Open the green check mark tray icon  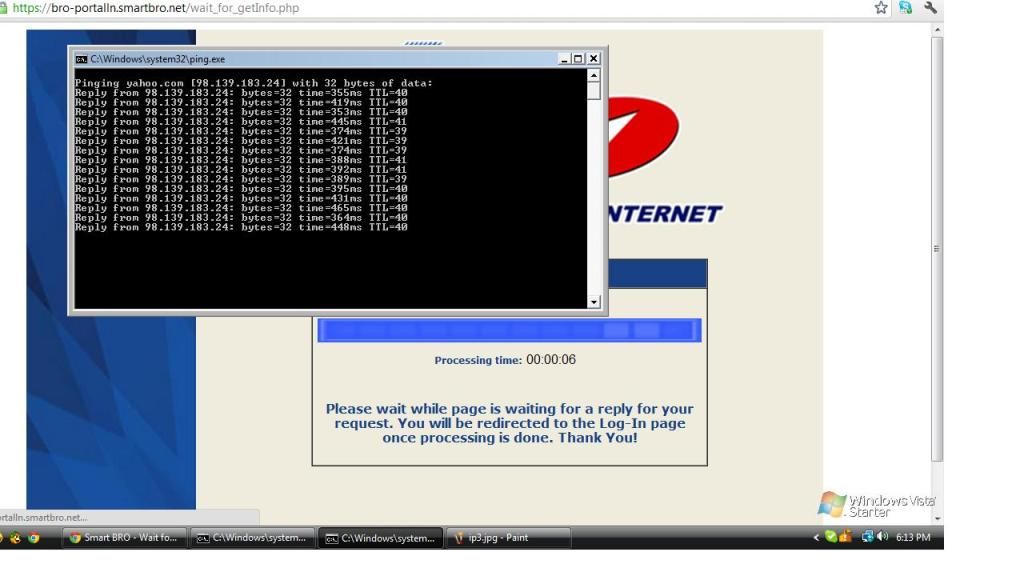[x=831, y=537]
